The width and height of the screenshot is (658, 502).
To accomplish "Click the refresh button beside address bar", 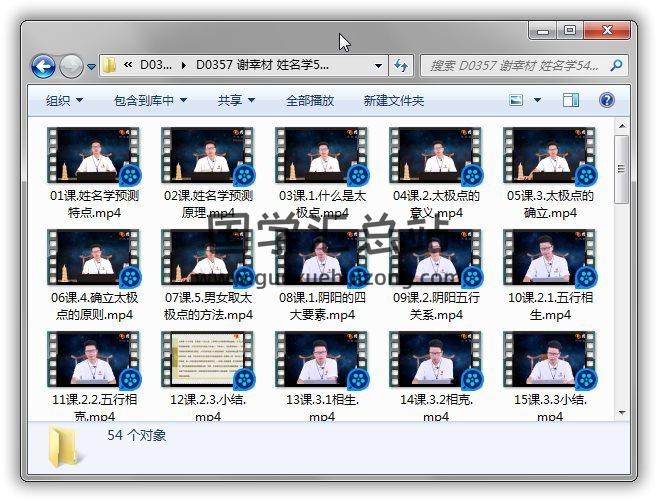I will tap(401, 66).
